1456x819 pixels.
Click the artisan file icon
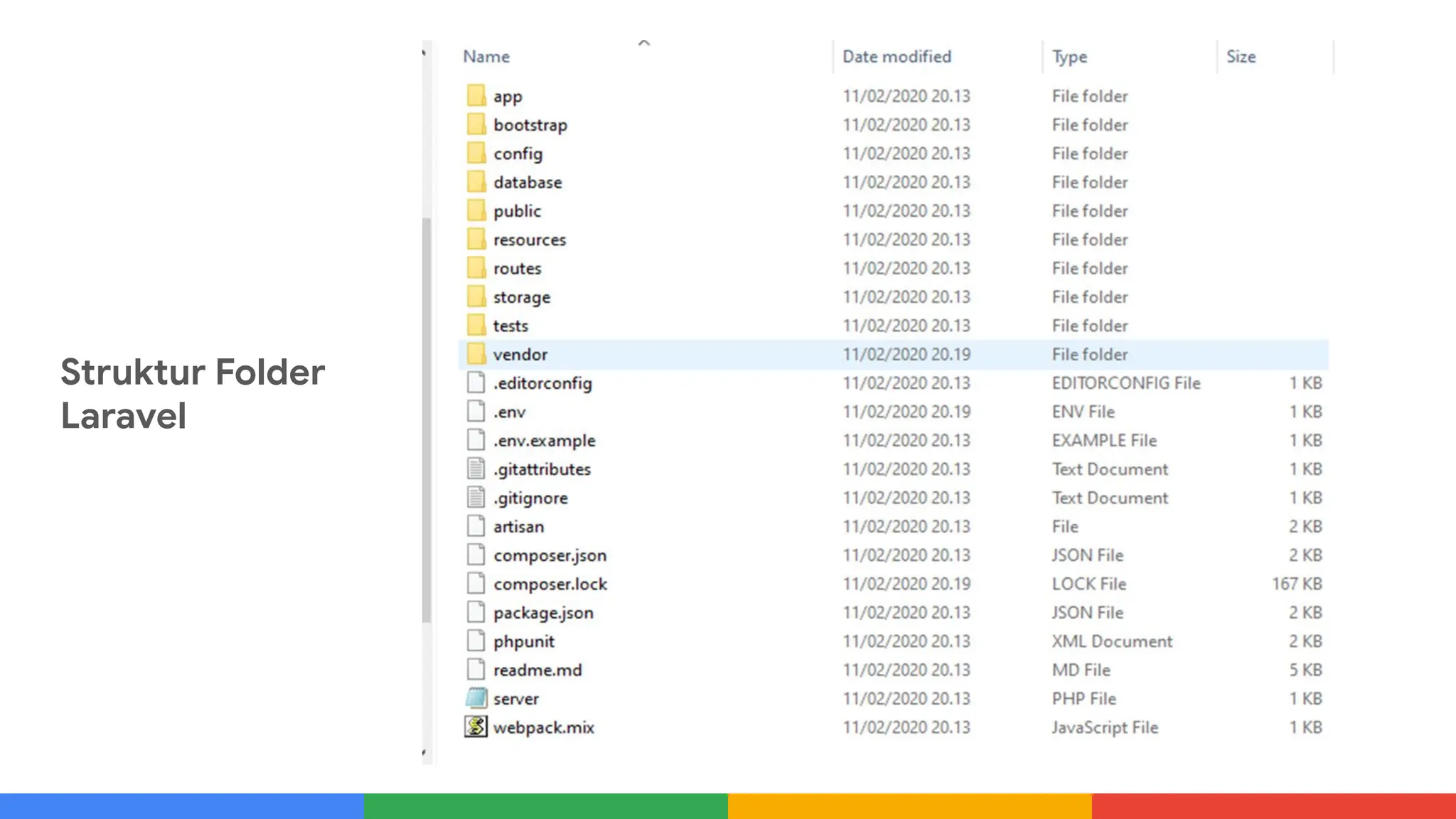pyautogui.click(x=476, y=526)
